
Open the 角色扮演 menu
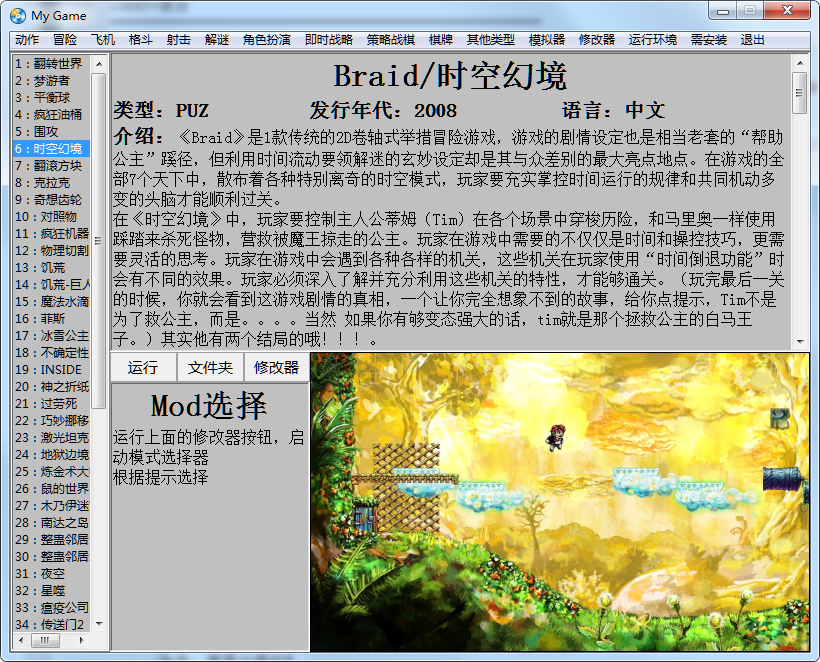pyautogui.click(x=266, y=40)
